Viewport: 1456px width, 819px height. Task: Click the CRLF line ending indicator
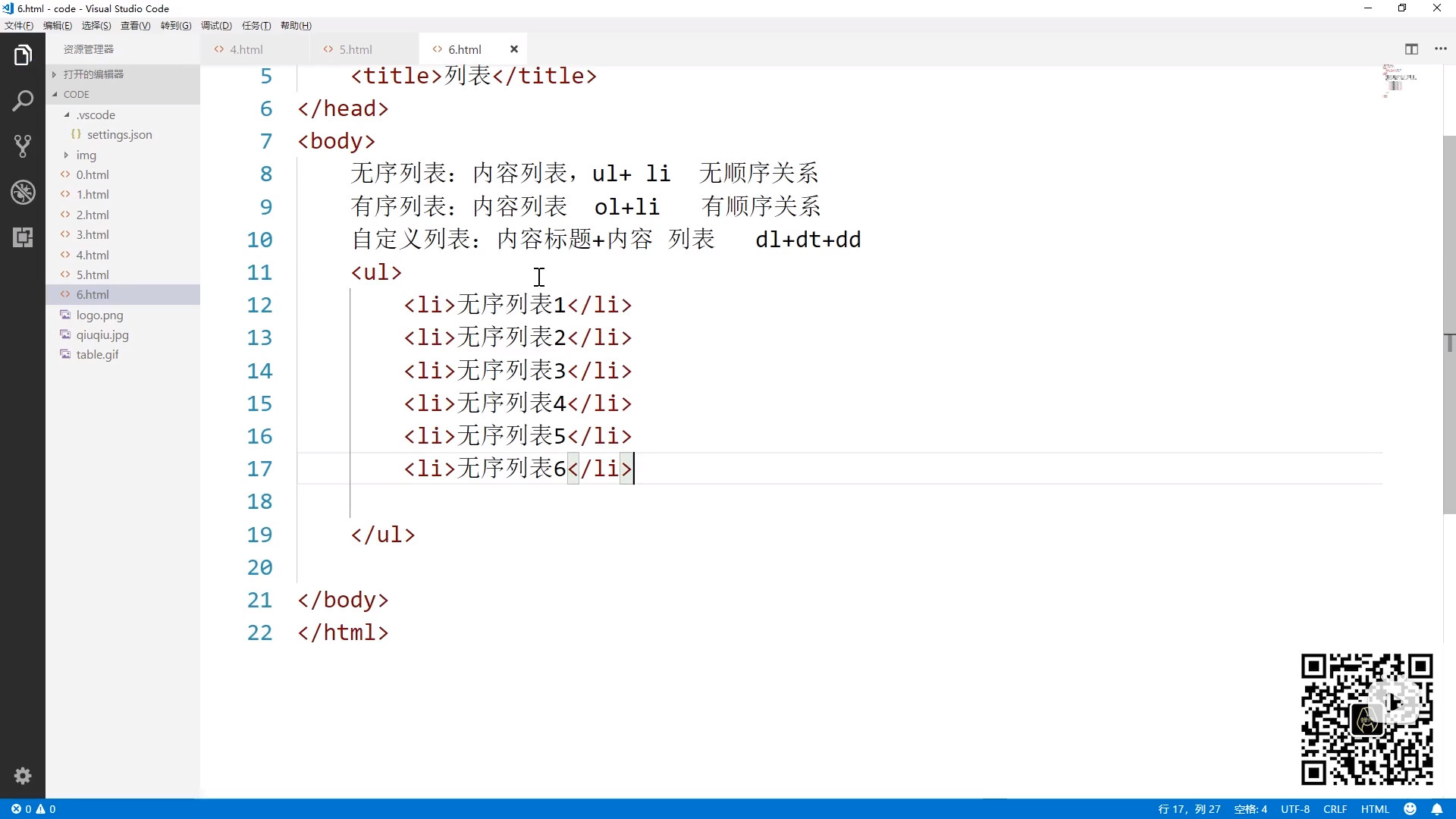click(x=1335, y=809)
